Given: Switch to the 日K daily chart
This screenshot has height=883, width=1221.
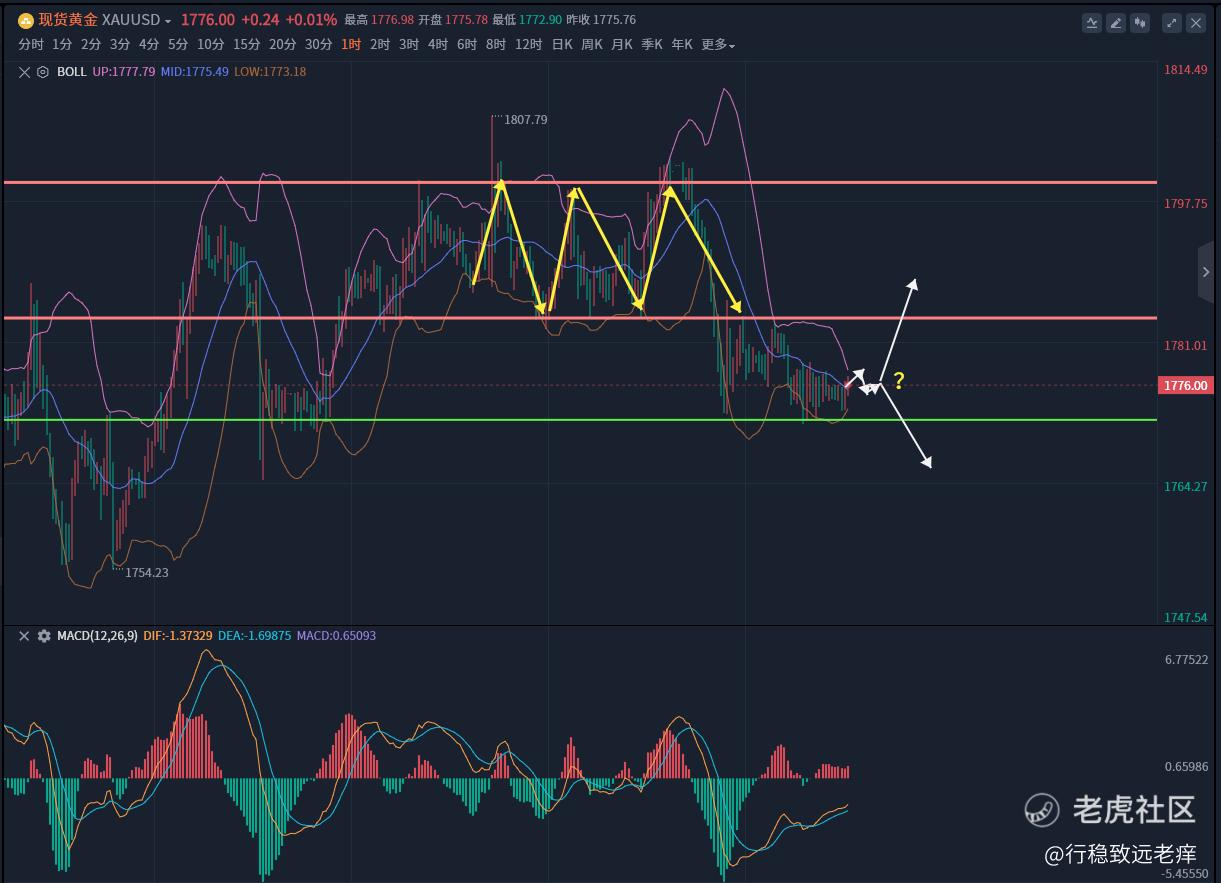Looking at the screenshot, I should coord(562,45).
